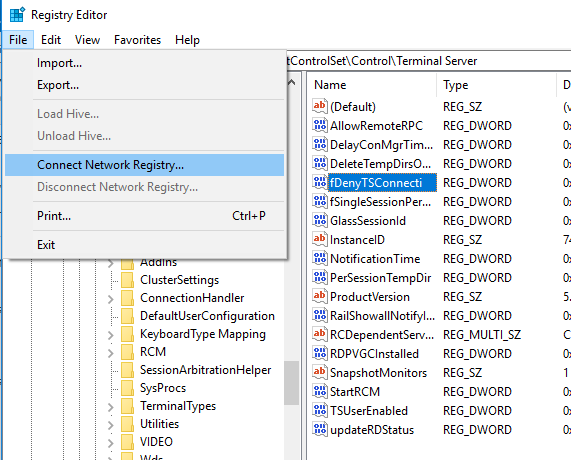This screenshot has height=460, width=571.
Task: Expand the Utilities key
Action: pyautogui.click(x=111, y=425)
